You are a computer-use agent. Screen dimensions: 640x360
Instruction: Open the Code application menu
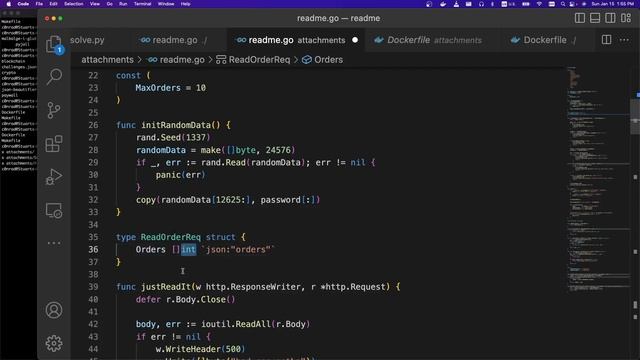(23, 4)
